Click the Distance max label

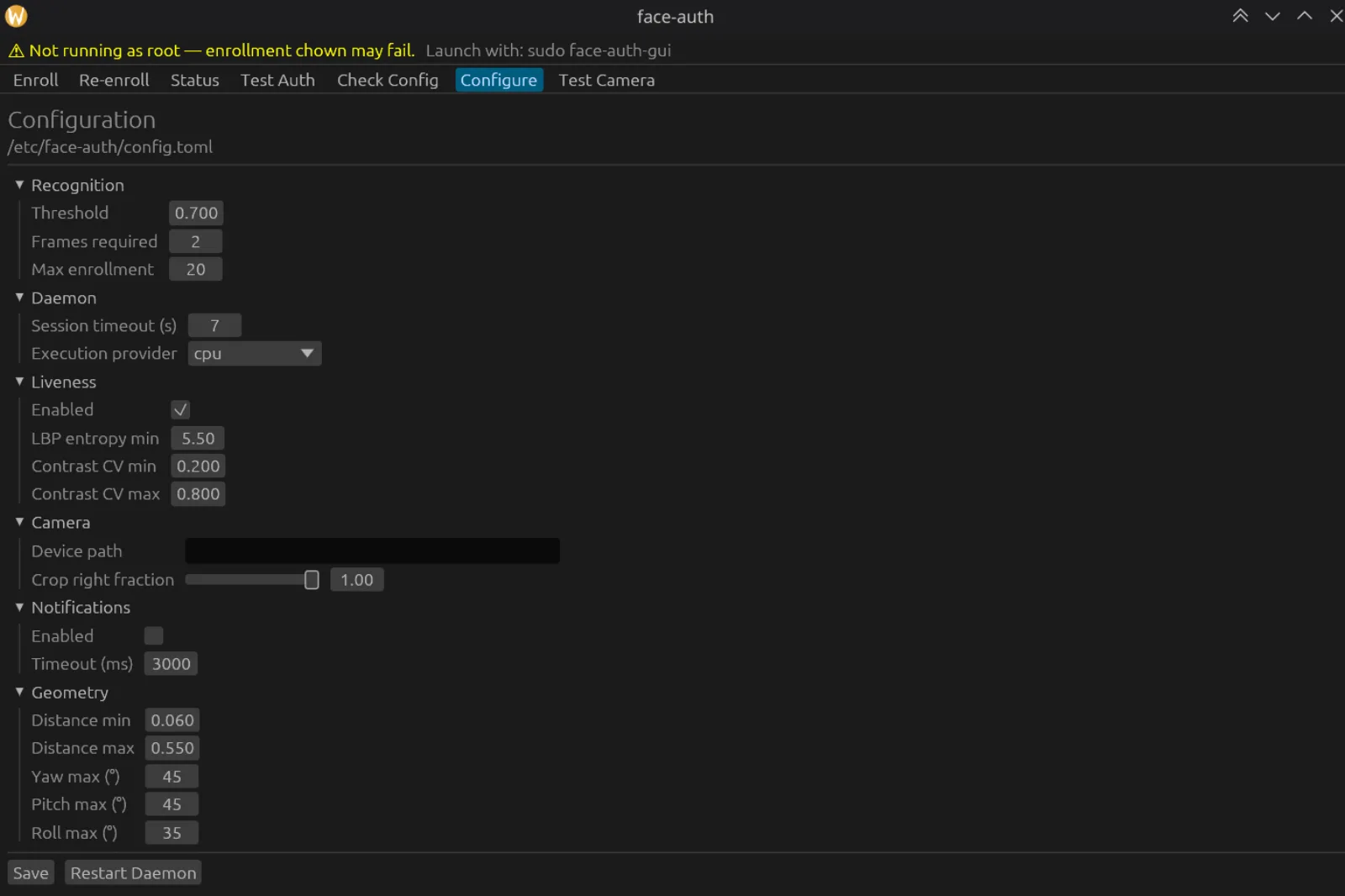point(82,748)
